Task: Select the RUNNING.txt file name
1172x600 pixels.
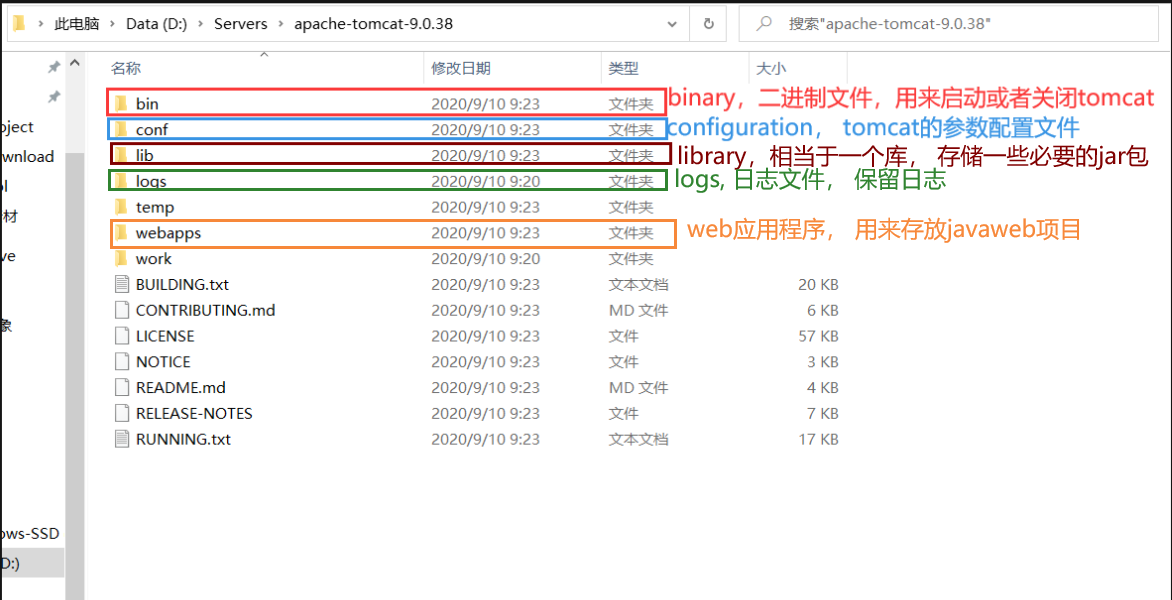Action: coord(183,439)
